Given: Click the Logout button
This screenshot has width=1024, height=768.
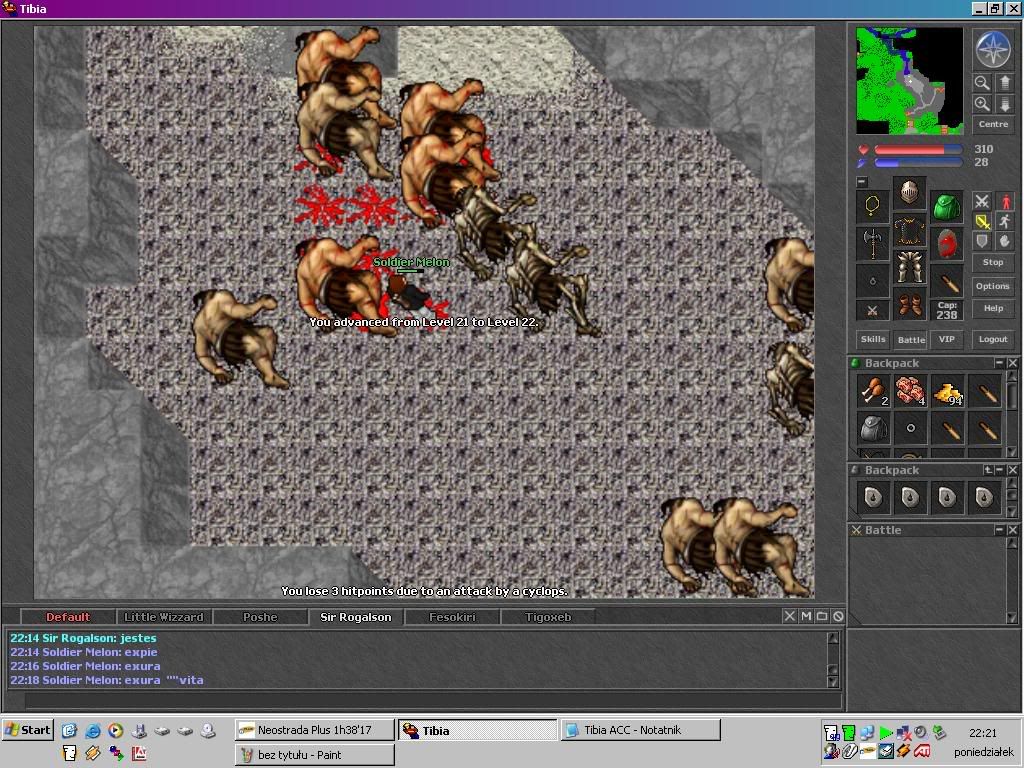Looking at the screenshot, I should coord(993,339).
